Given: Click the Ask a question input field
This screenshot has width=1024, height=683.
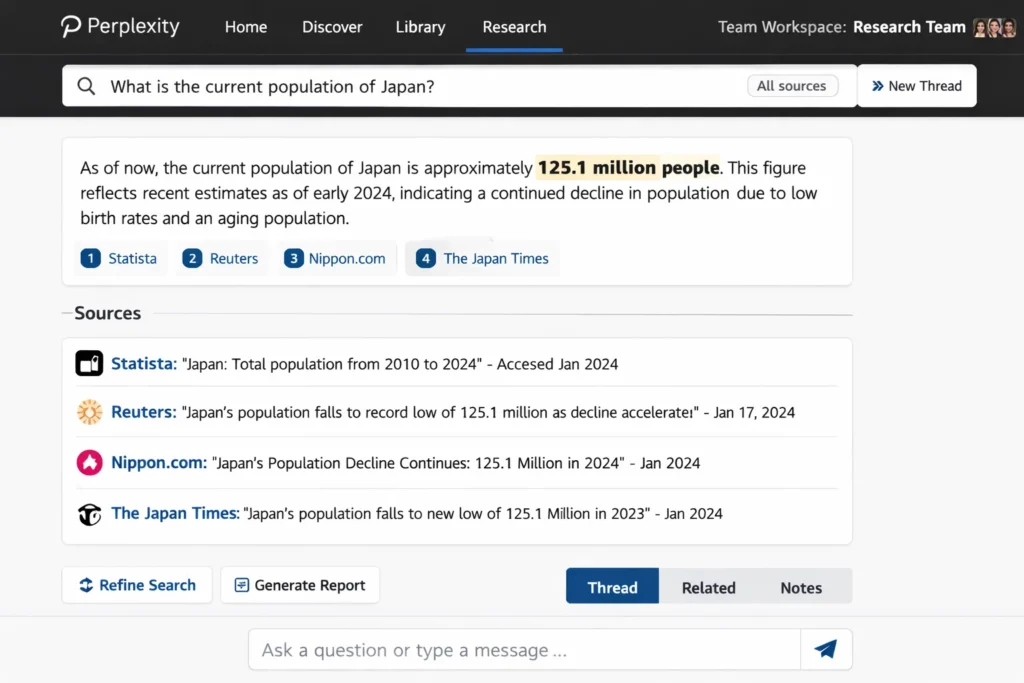Looking at the screenshot, I should coord(520,649).
